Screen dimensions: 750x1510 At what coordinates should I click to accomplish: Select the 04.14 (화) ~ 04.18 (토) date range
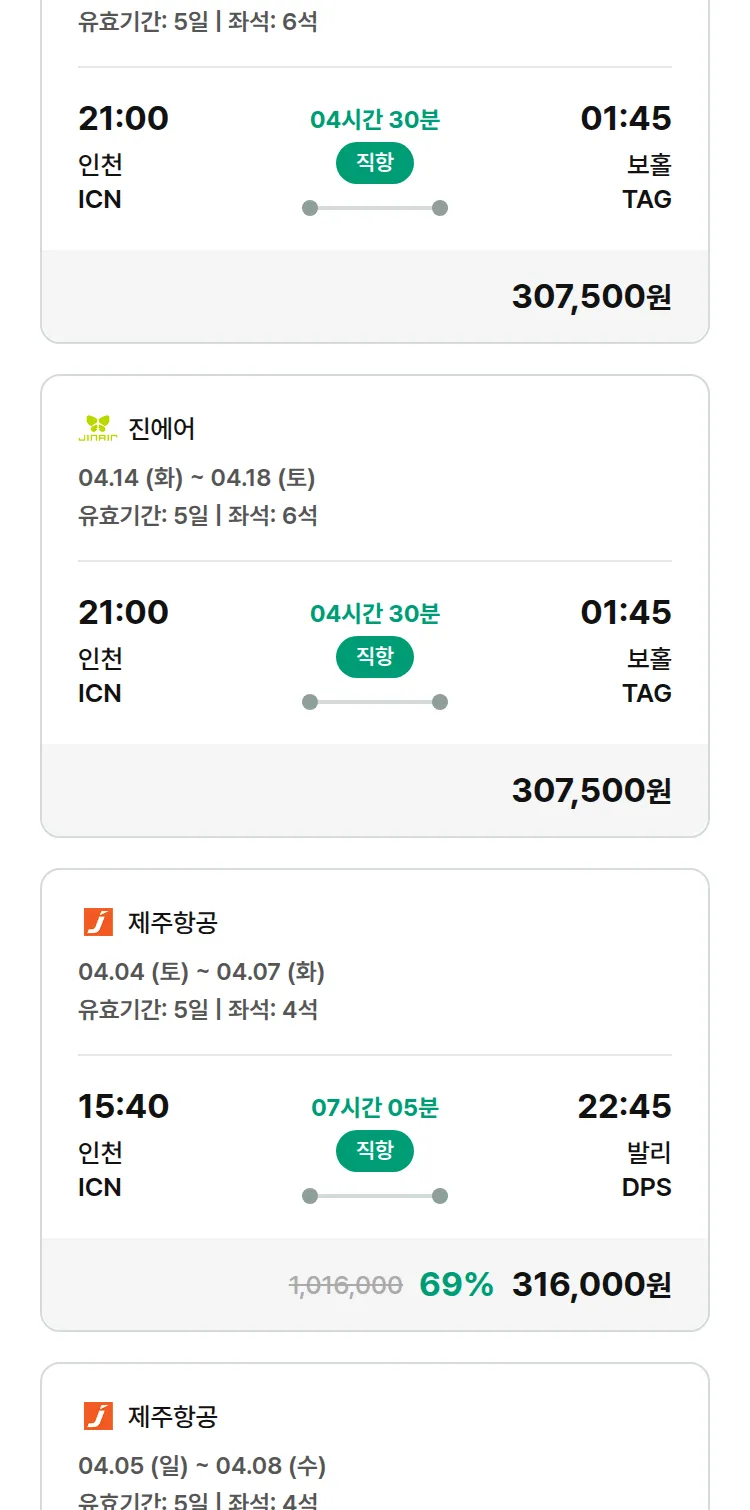point(197,478)
